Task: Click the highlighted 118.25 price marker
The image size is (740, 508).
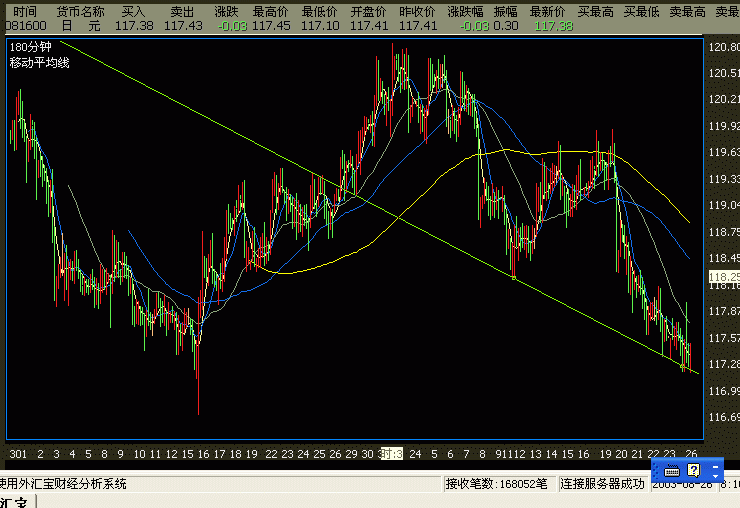Action: 724,277
